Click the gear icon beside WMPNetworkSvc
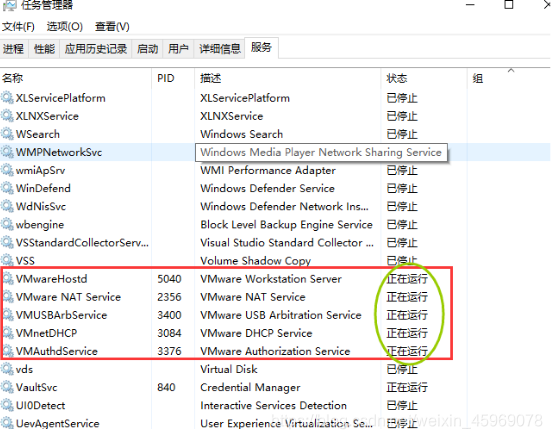The height and width of the screenshot is (439, 552). tap(7, 152)
